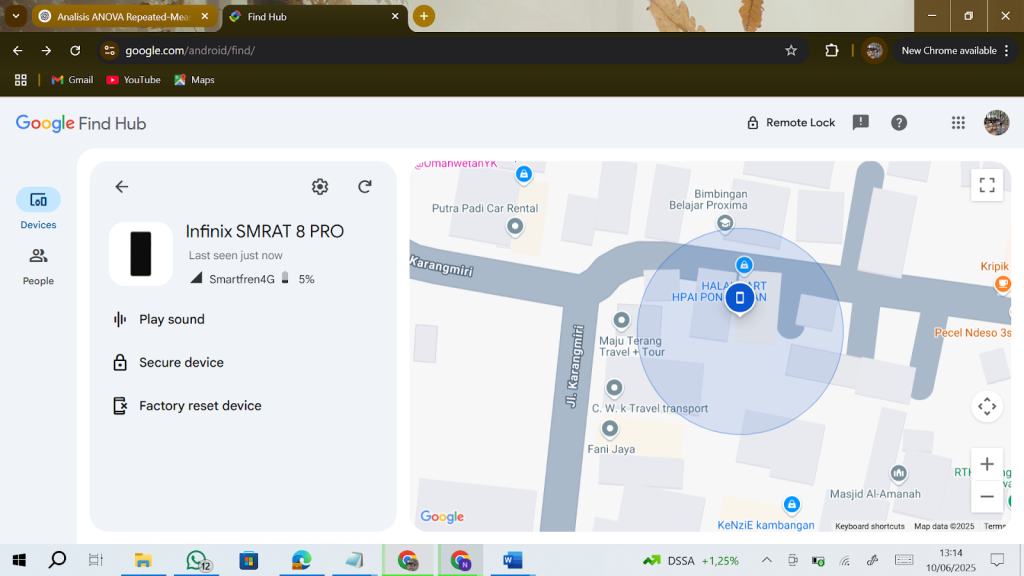This screenshot has height=576, width=1024.
Task: Open the Google apps grid
Action: (958, 123)
